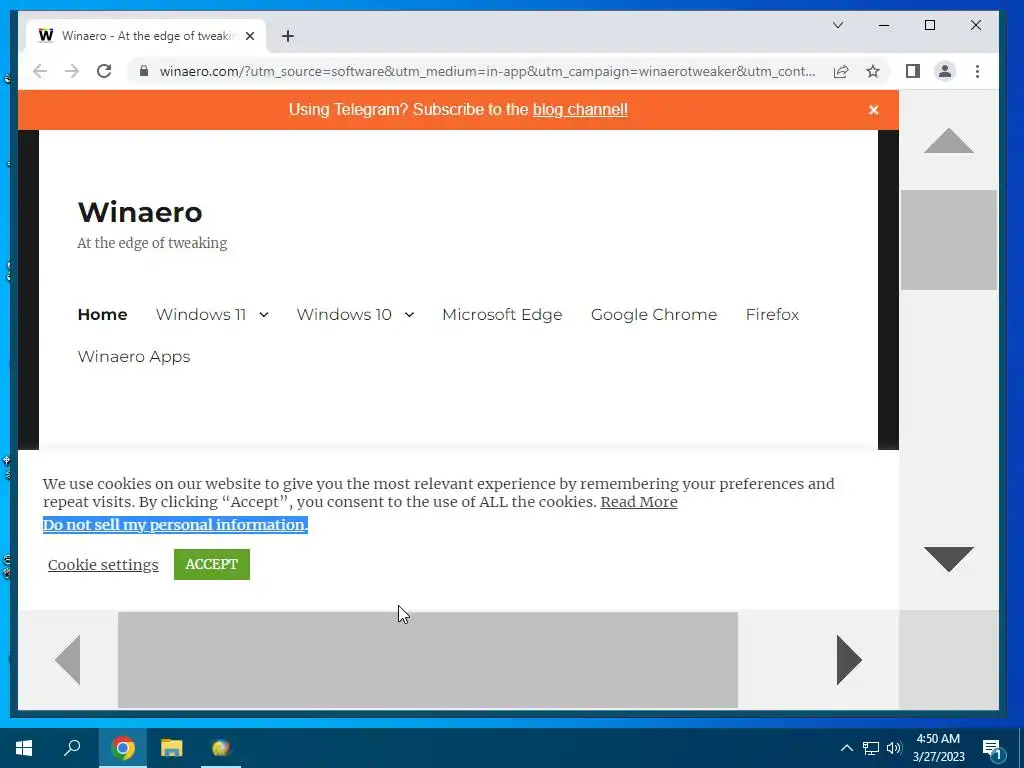Click the vertical scrollbar down arrow
1024x768 pixels.
point(949,559)
